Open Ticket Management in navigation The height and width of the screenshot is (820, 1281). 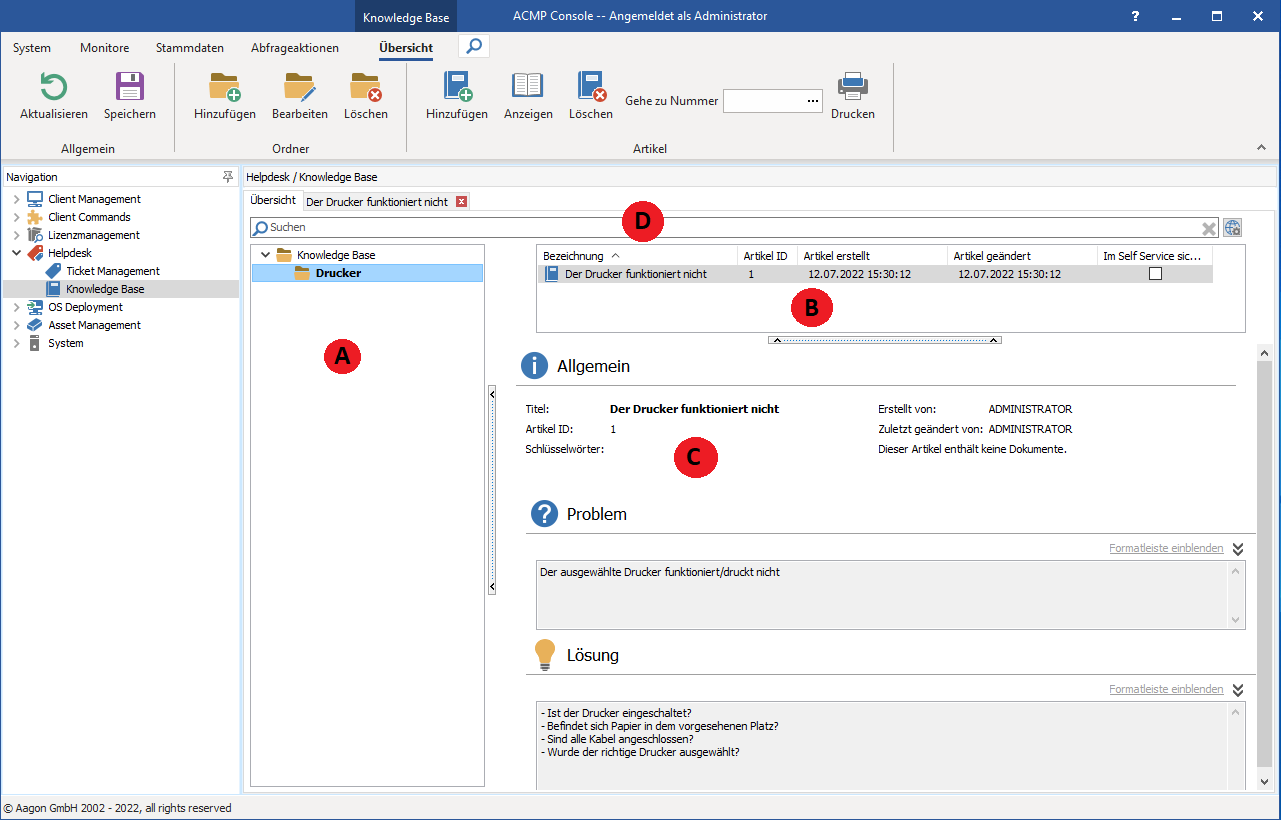(x=113, y=271)
